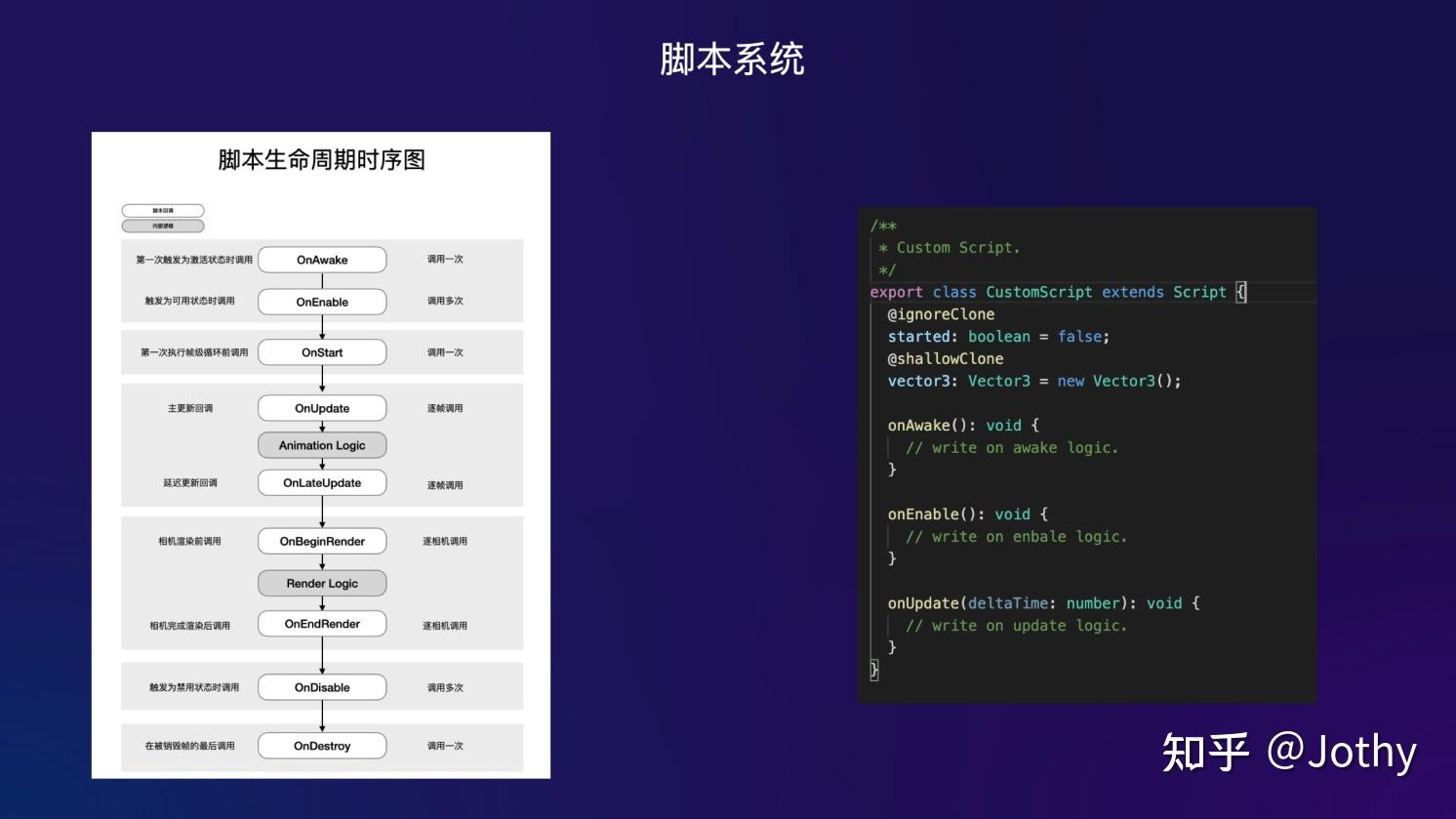Click the OnDisable lifecycle node

point(322,687)
